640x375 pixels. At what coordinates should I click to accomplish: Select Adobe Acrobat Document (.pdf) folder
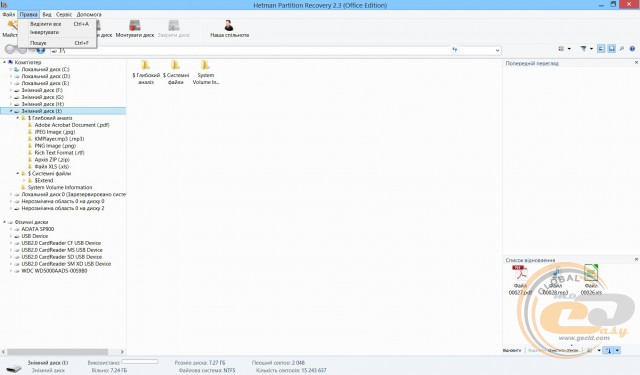click(72, 125)
